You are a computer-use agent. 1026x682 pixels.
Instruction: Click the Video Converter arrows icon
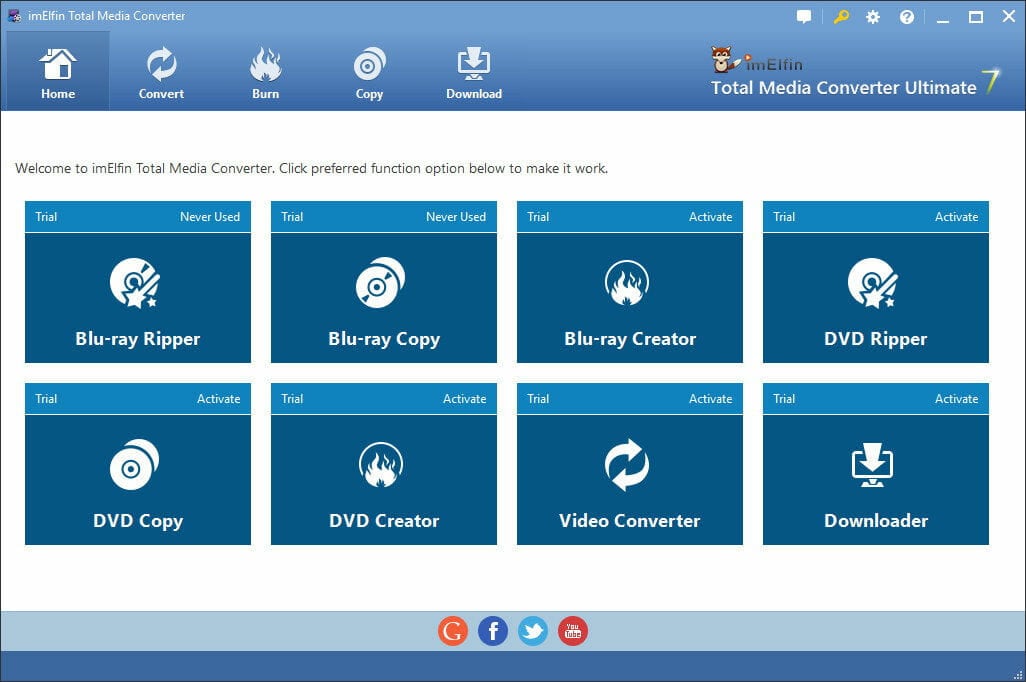627,465
